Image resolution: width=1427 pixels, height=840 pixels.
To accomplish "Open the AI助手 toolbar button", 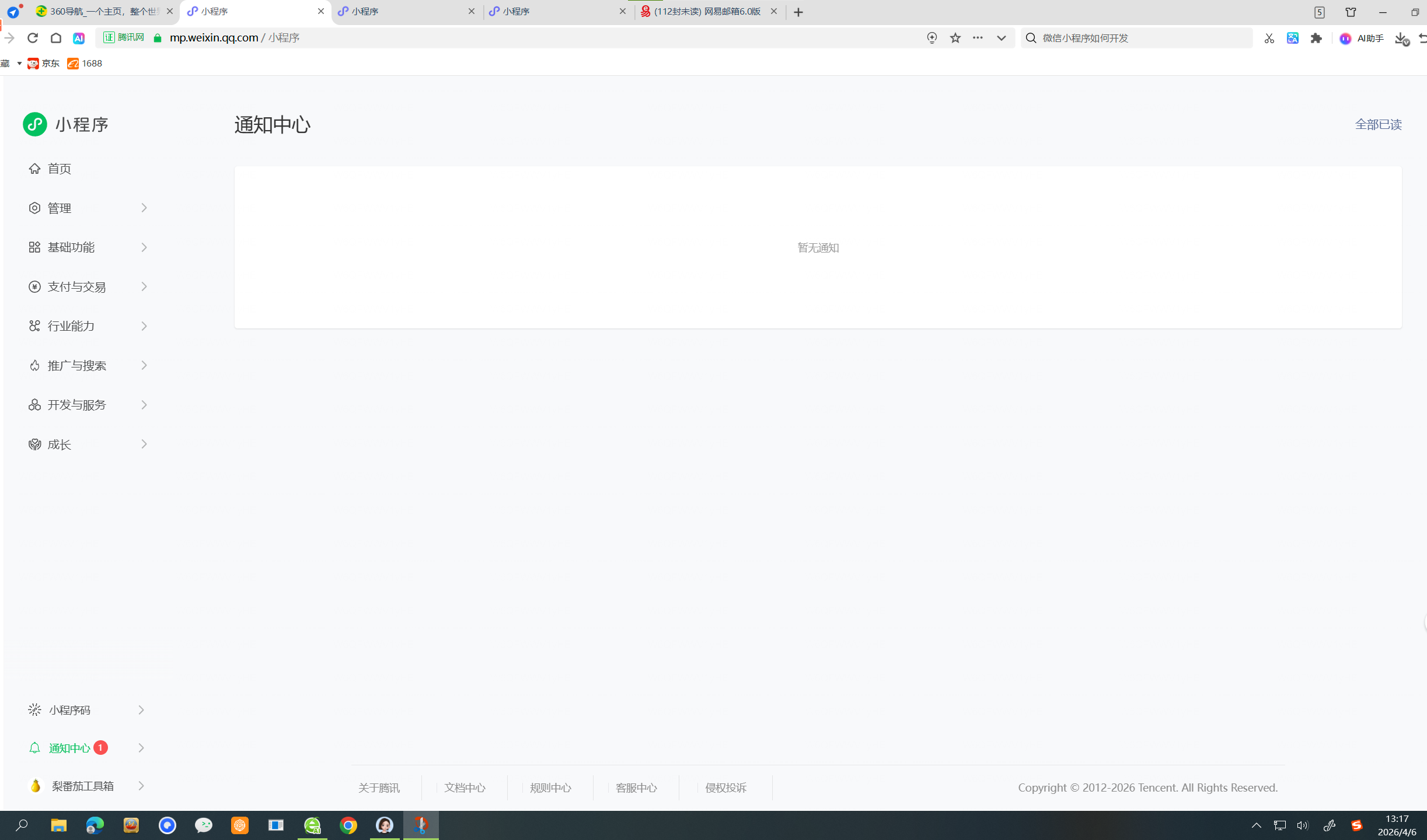I will [x=1362, y=38].
